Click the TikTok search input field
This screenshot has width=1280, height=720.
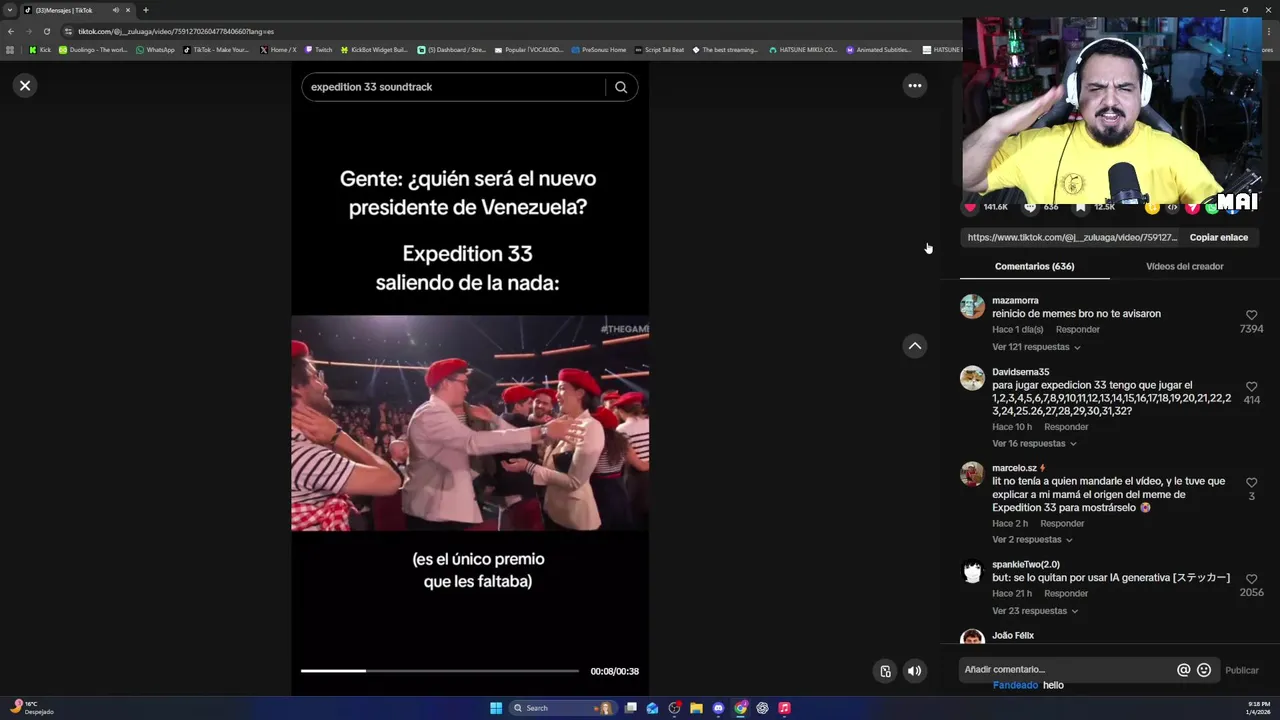pyautogui.click(x=455, y=87)
